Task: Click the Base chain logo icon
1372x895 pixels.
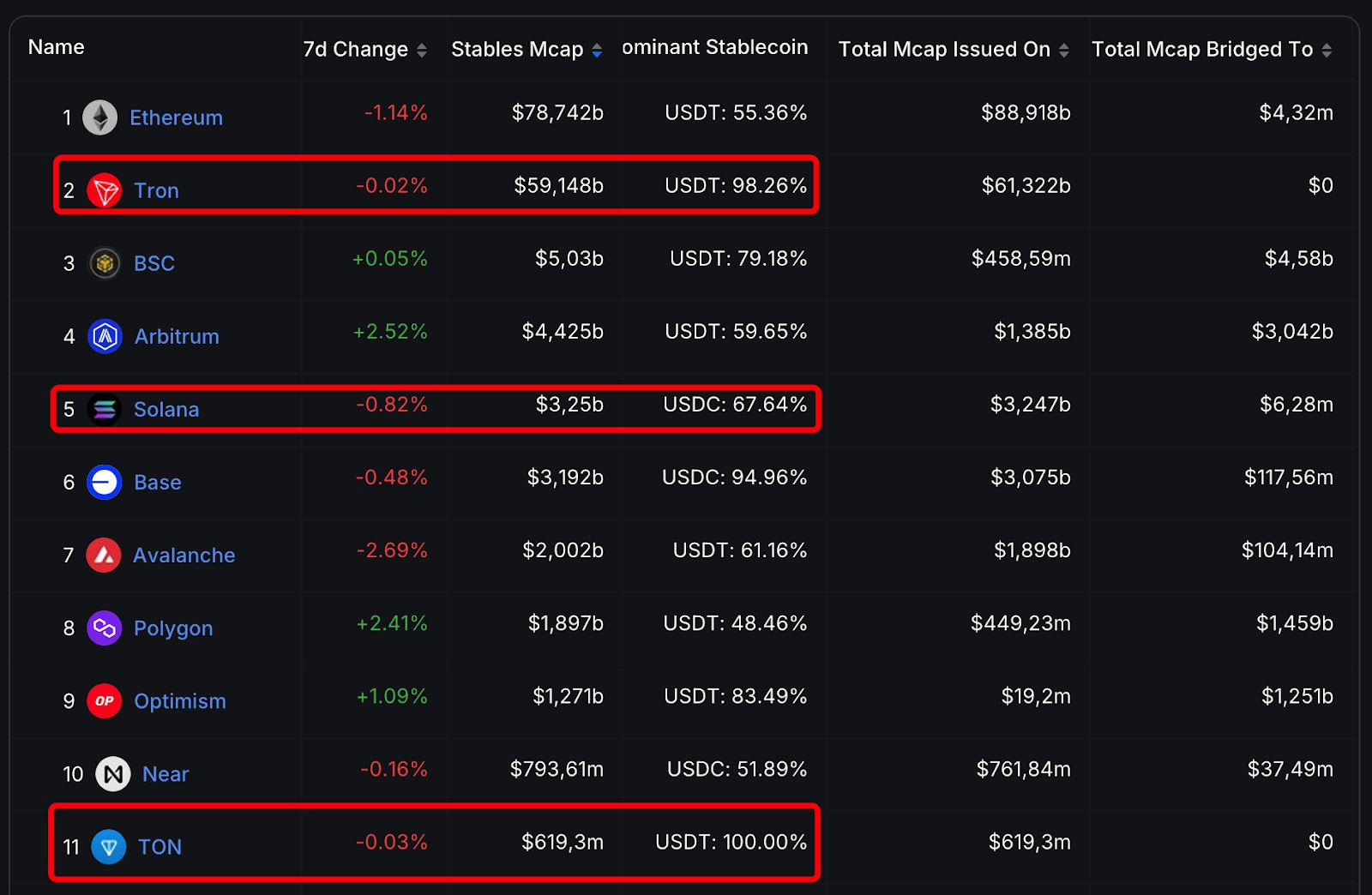Action: tap(105, 483)
